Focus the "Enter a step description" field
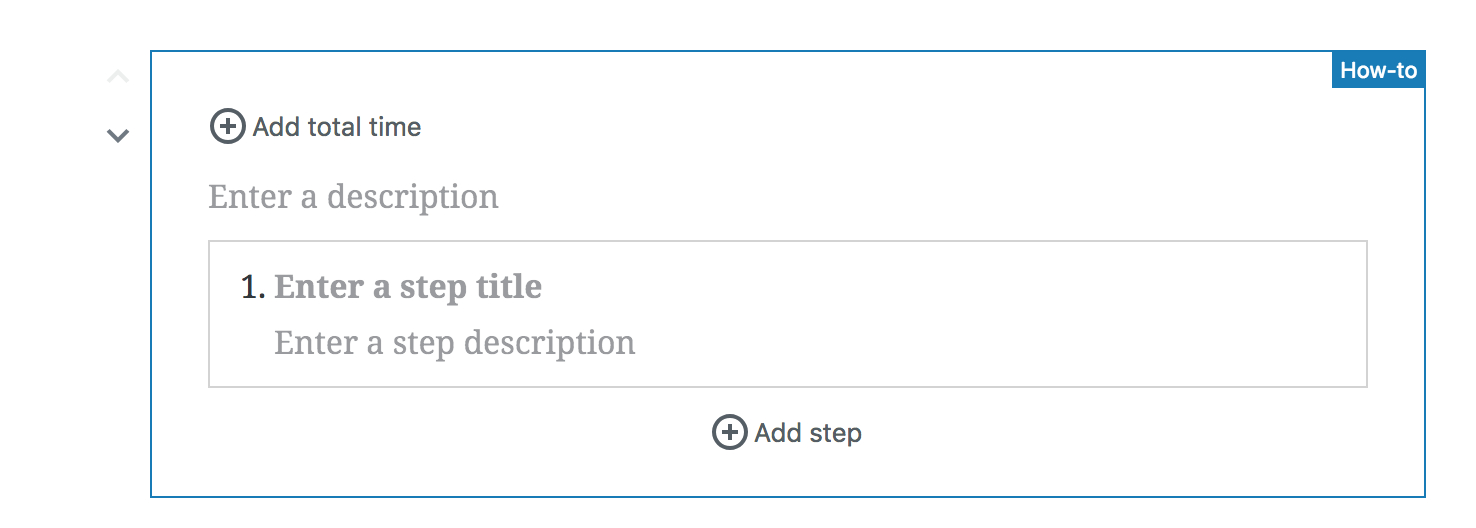The image size is (1476, 528). [454, 344]
